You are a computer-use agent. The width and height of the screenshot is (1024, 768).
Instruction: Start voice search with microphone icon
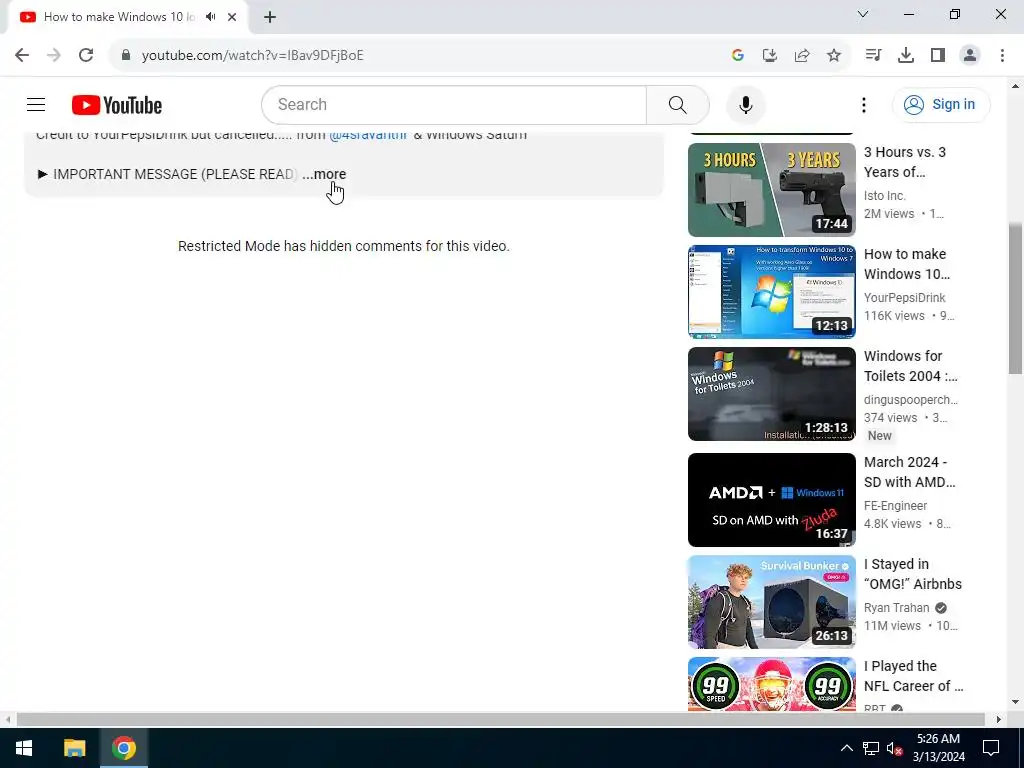coord(745,104)
